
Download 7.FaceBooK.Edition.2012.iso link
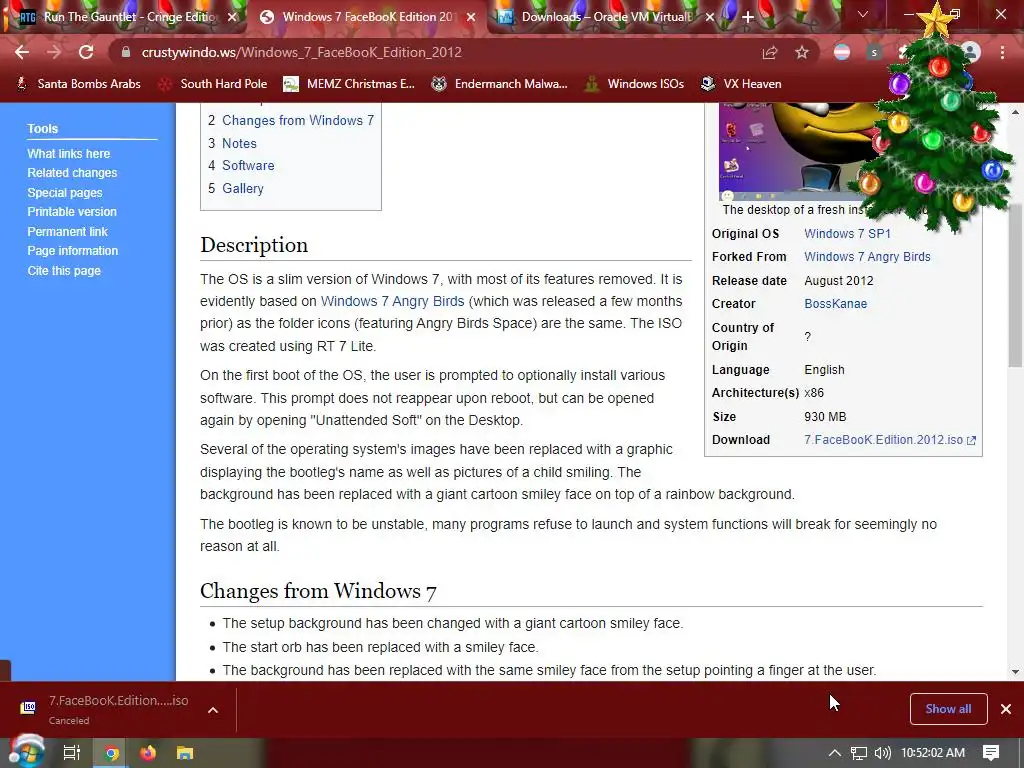889,440
